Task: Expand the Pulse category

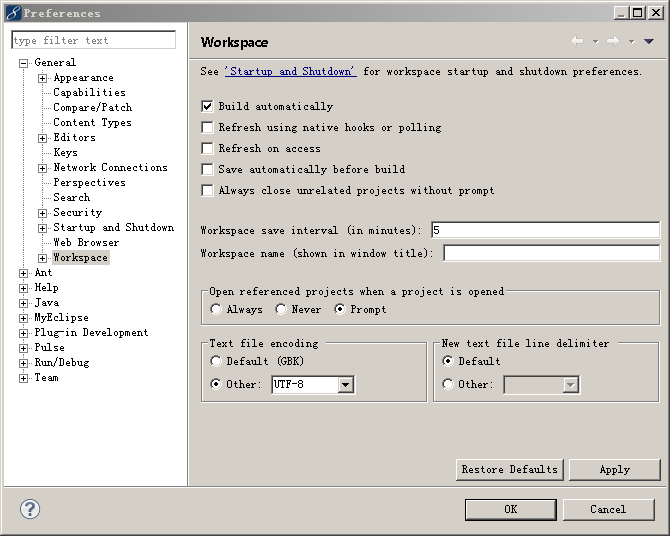Action: point(24,348)
